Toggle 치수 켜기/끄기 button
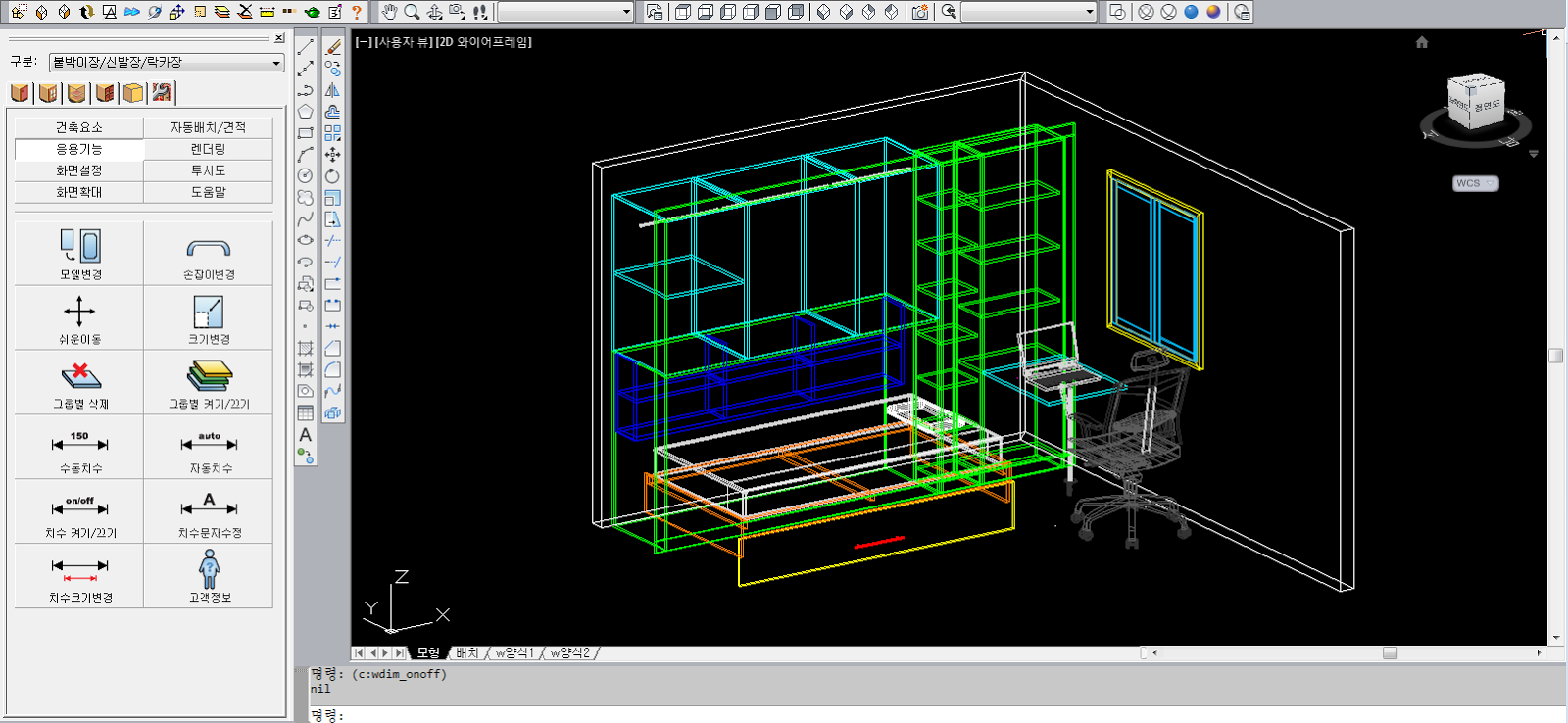Image resolution: width=1568 pixels, height=723 pixels. (79, 512)
